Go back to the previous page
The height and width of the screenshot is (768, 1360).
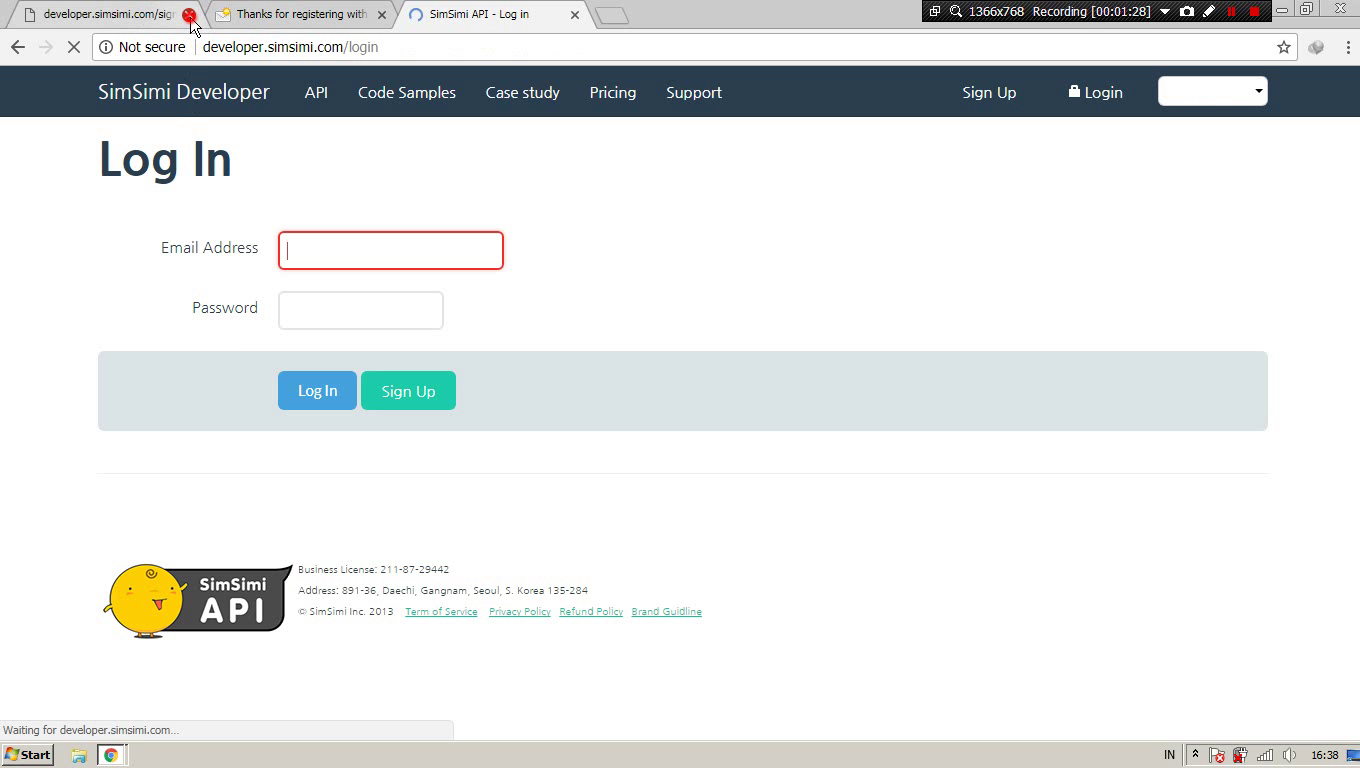17,47
